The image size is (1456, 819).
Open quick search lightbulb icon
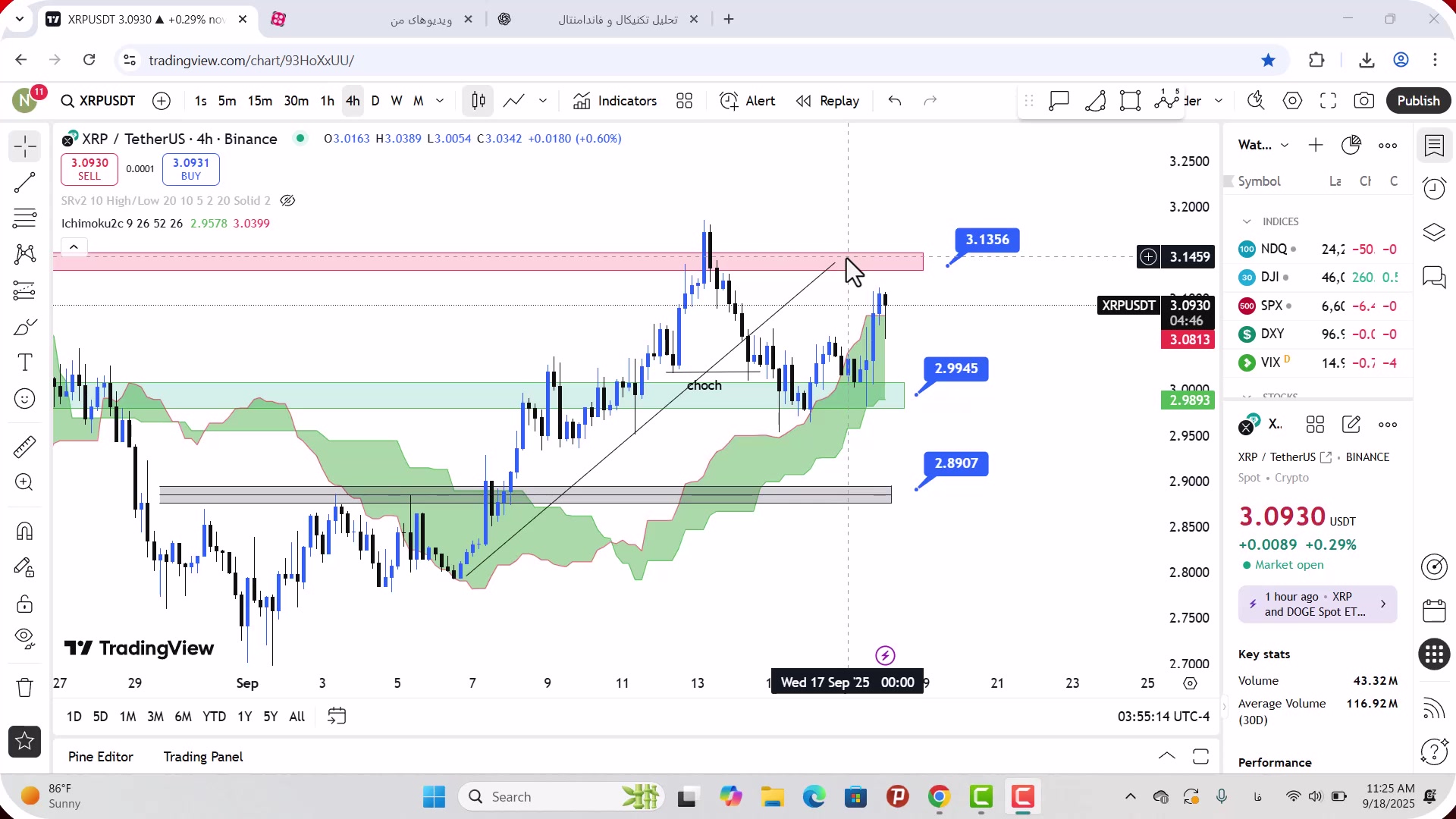1257,101
